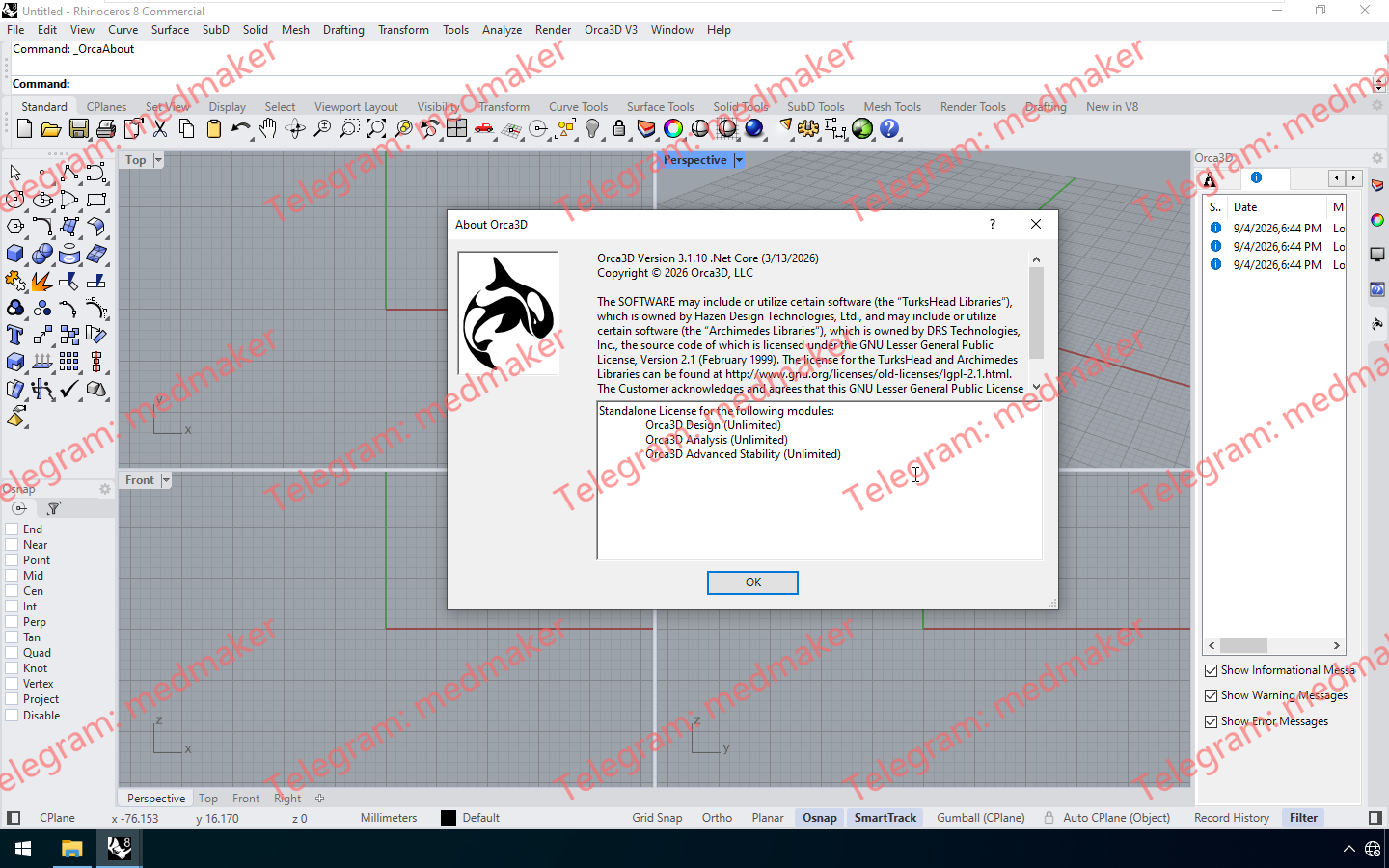Screen dimensions: 1389x868
Task: Click the license text vertical scrollbar
Action: point(1036,323)
